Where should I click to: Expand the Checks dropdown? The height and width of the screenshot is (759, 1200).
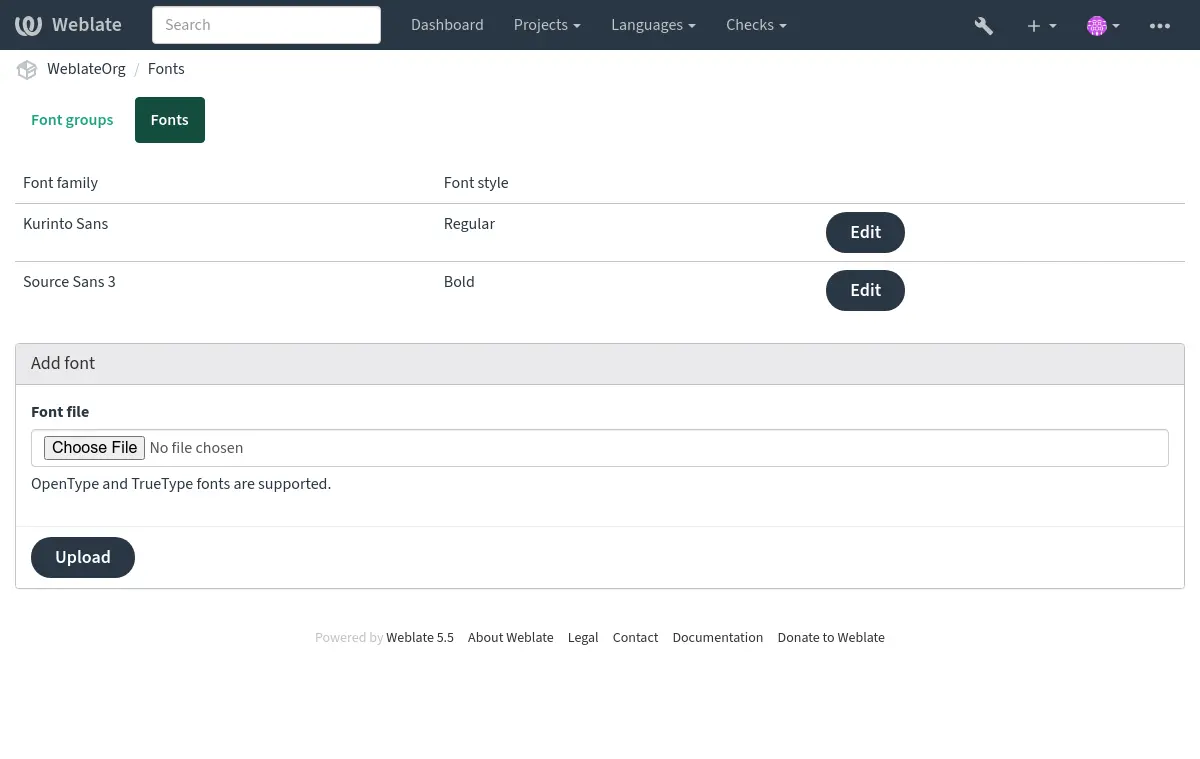[x=756, y=25]
